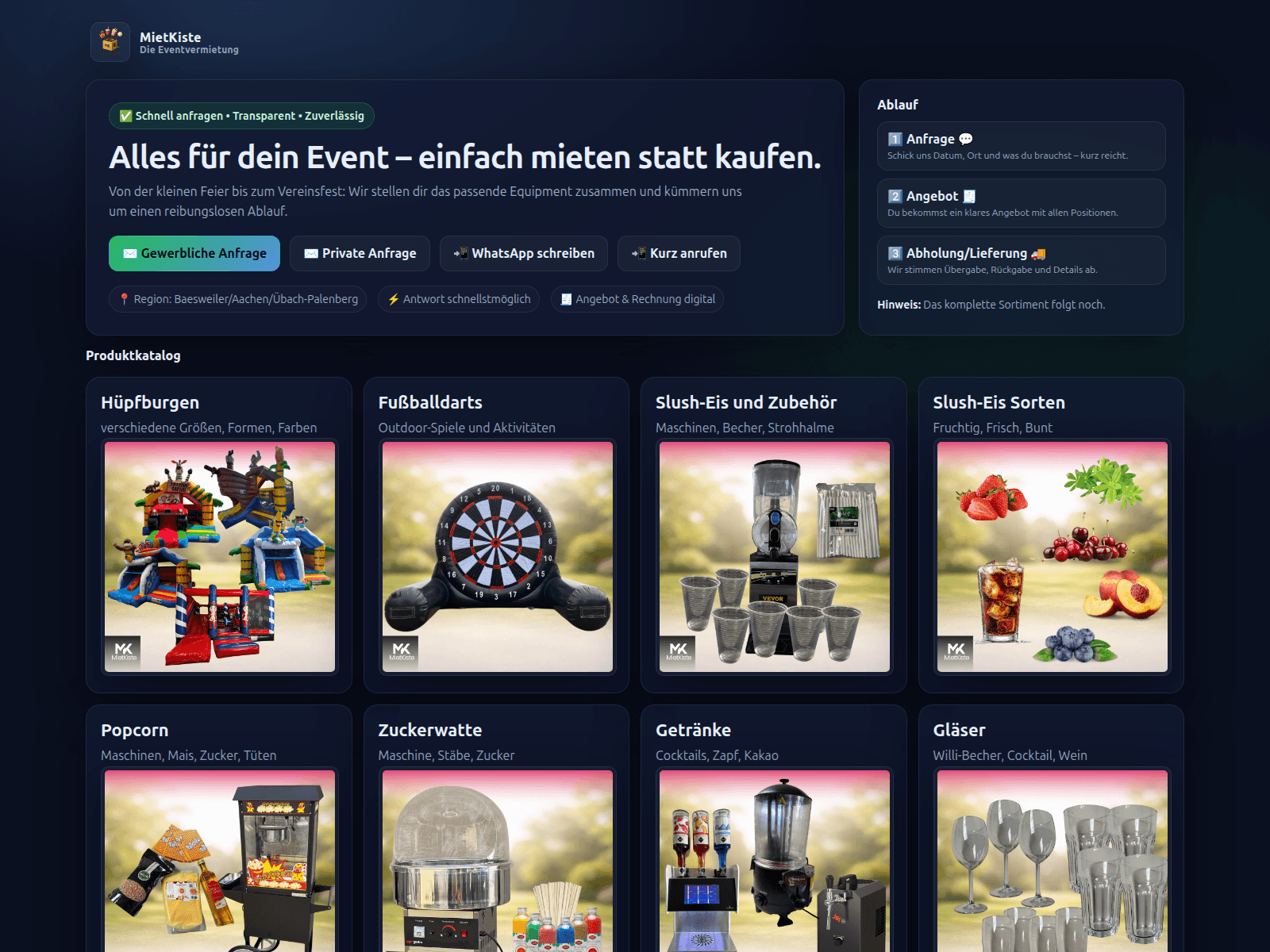Click the Abholung/Lieferung step card

1021,260
